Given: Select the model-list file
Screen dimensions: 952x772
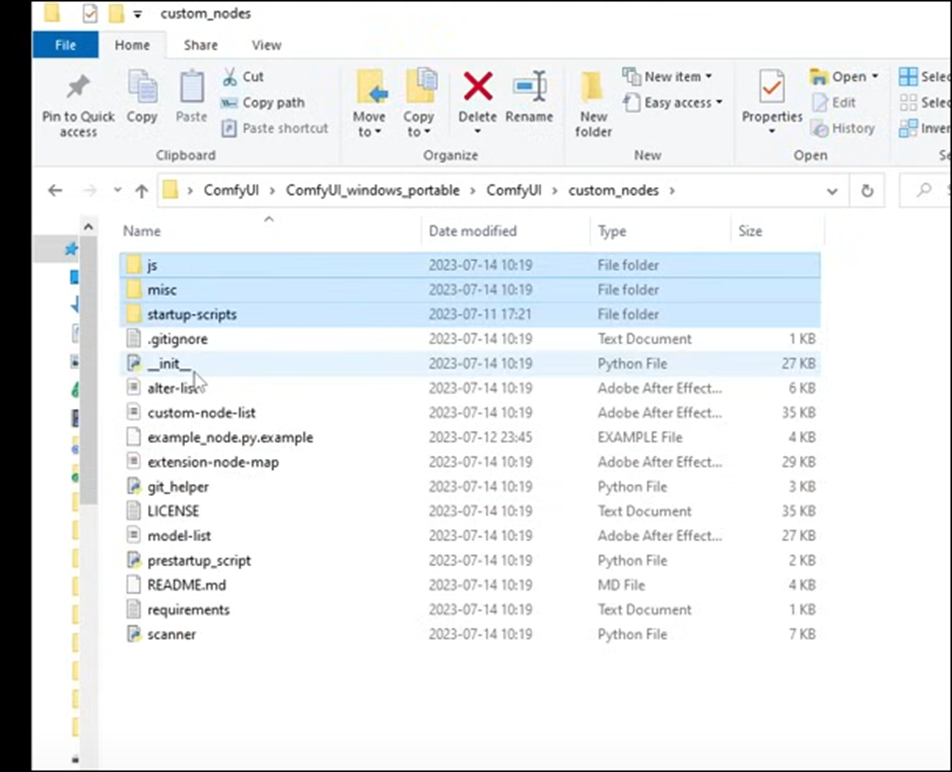Looking at the screenshot, I should click(470, 535).
